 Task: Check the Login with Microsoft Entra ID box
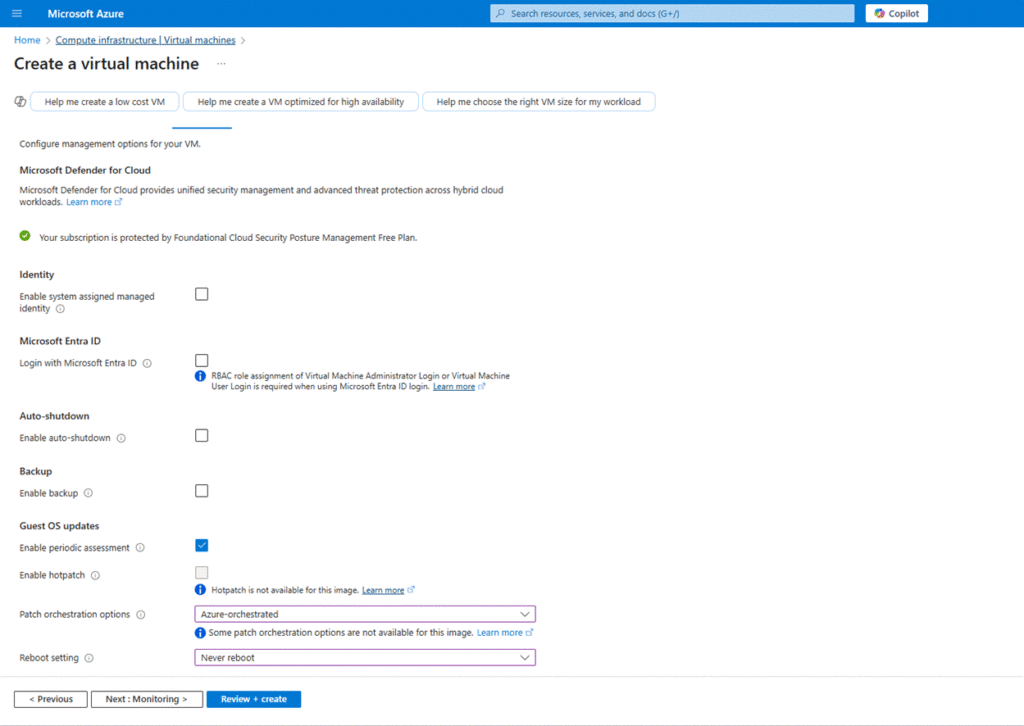tap(202, 360)
